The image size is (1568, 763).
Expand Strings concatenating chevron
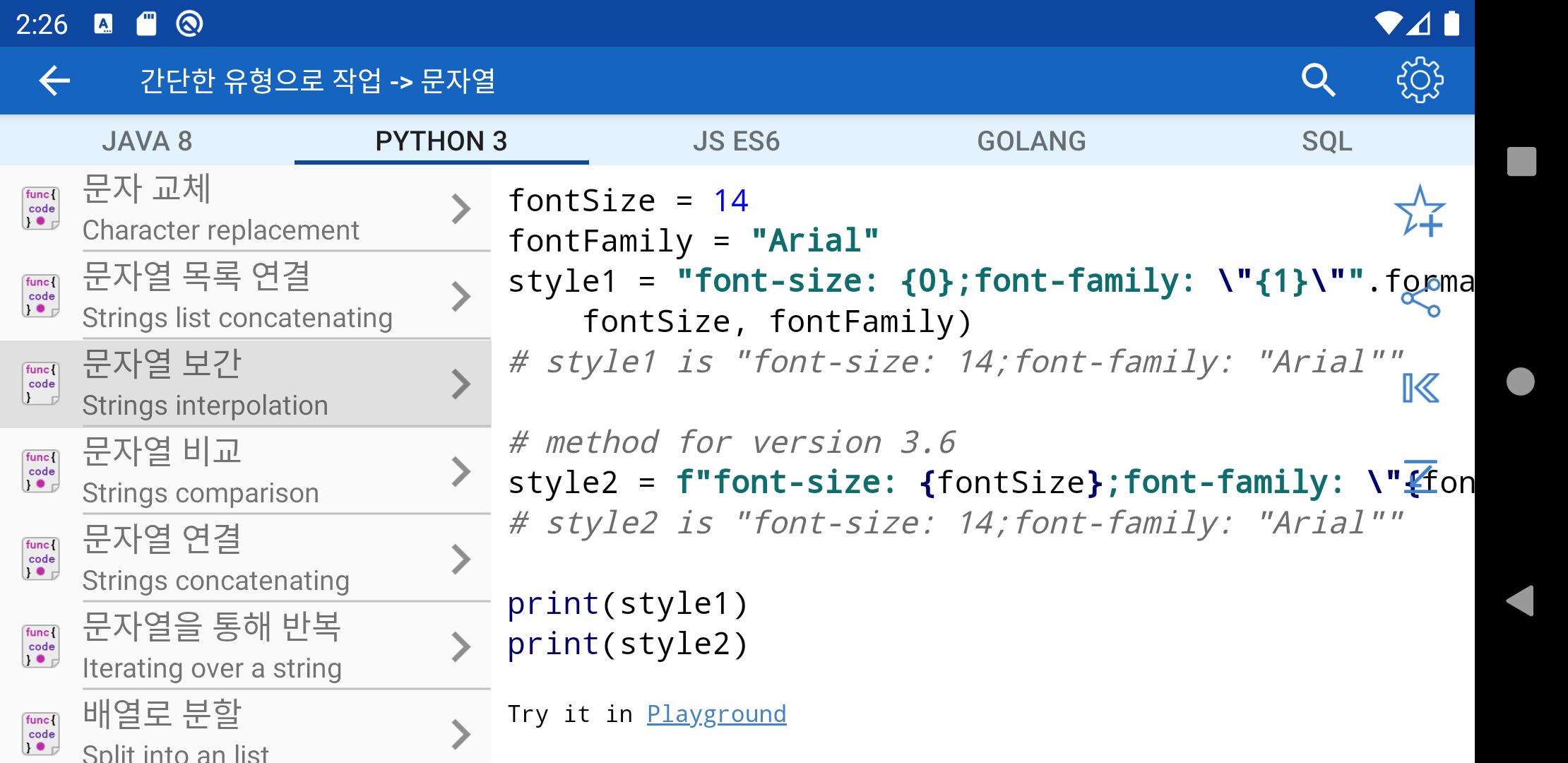(x=461, y=560)
